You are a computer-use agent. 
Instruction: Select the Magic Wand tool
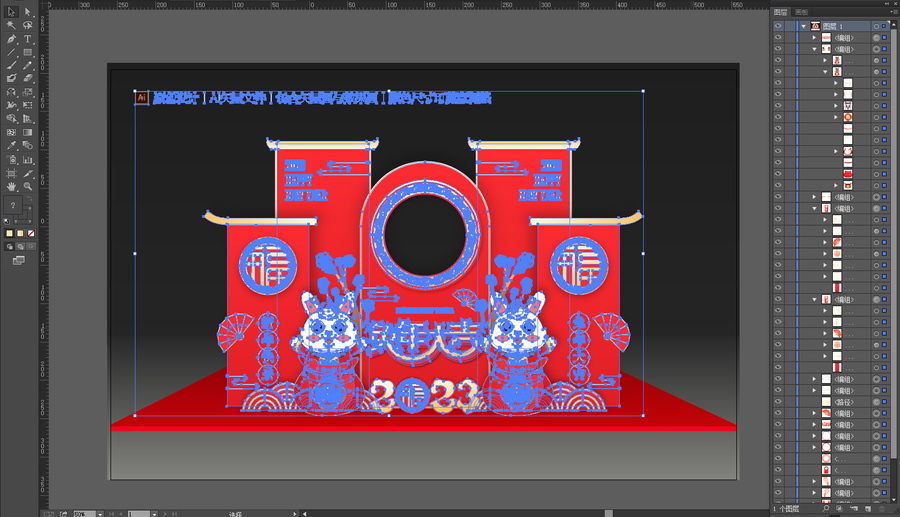(x=11, y=25)
